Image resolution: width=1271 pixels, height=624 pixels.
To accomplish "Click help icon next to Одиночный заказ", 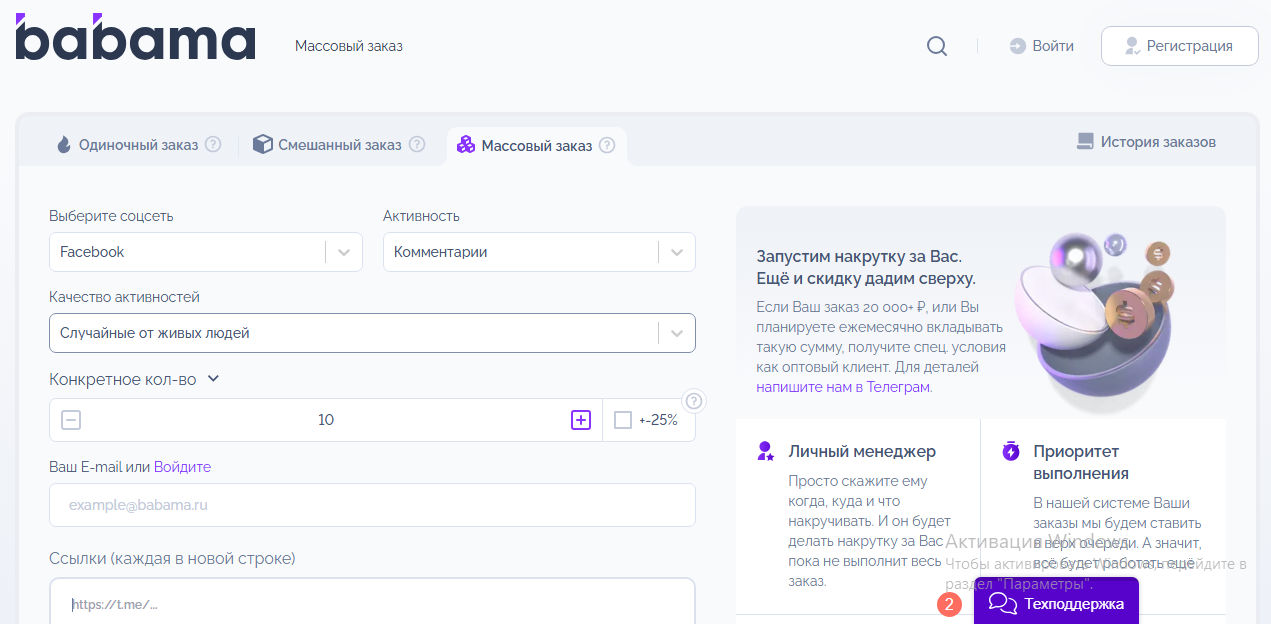I will tap(213, 144).
